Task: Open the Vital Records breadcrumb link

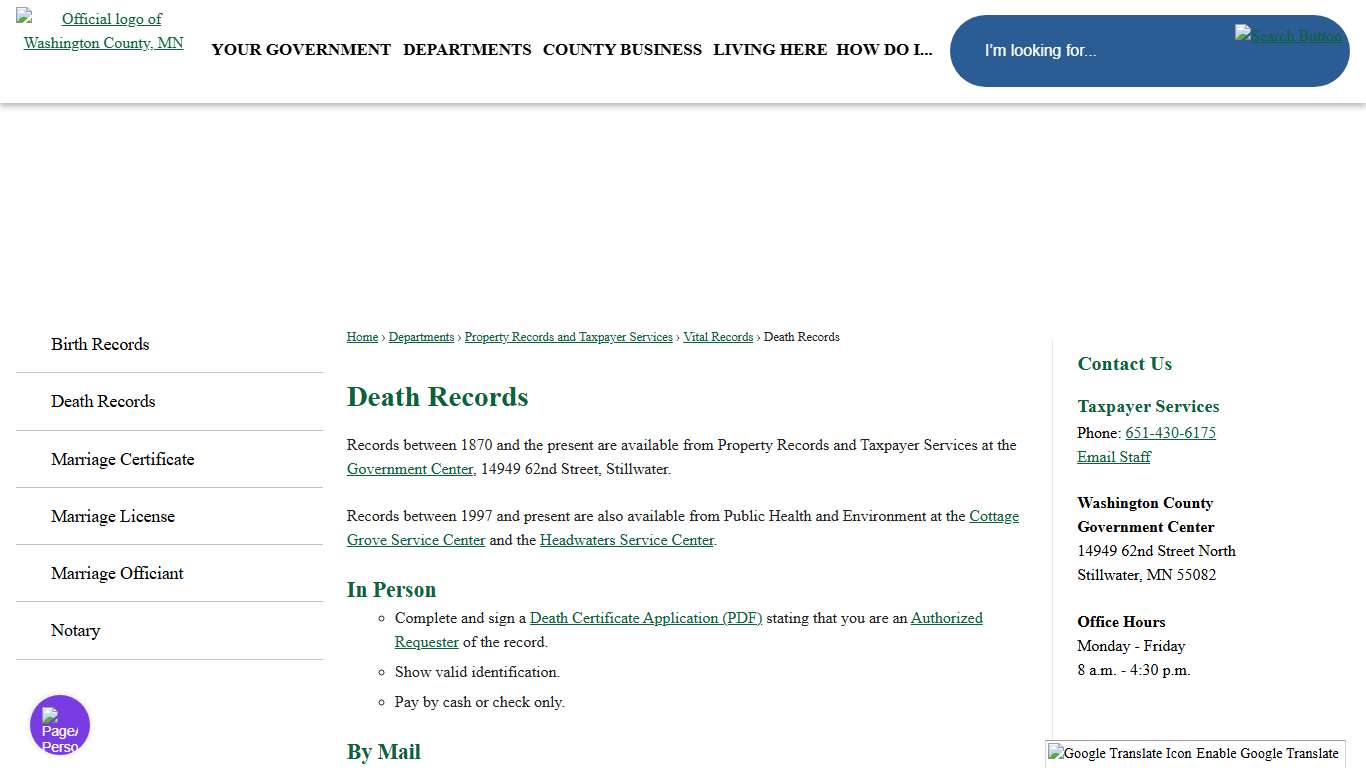Action: point(718,337)
